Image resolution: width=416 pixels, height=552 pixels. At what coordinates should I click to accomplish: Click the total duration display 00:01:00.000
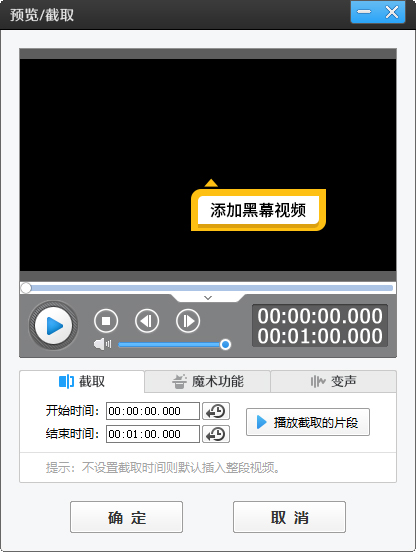click(x=320, y=336)
